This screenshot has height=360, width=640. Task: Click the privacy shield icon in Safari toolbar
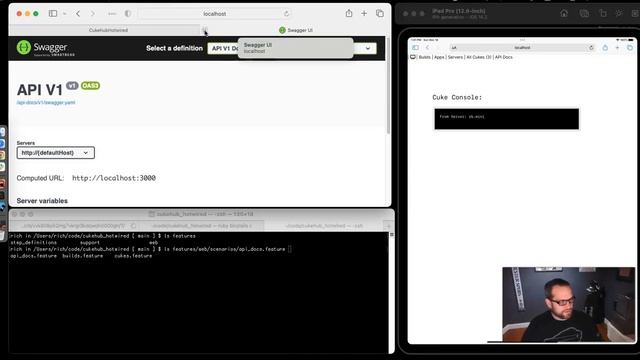tap(128, 13)
